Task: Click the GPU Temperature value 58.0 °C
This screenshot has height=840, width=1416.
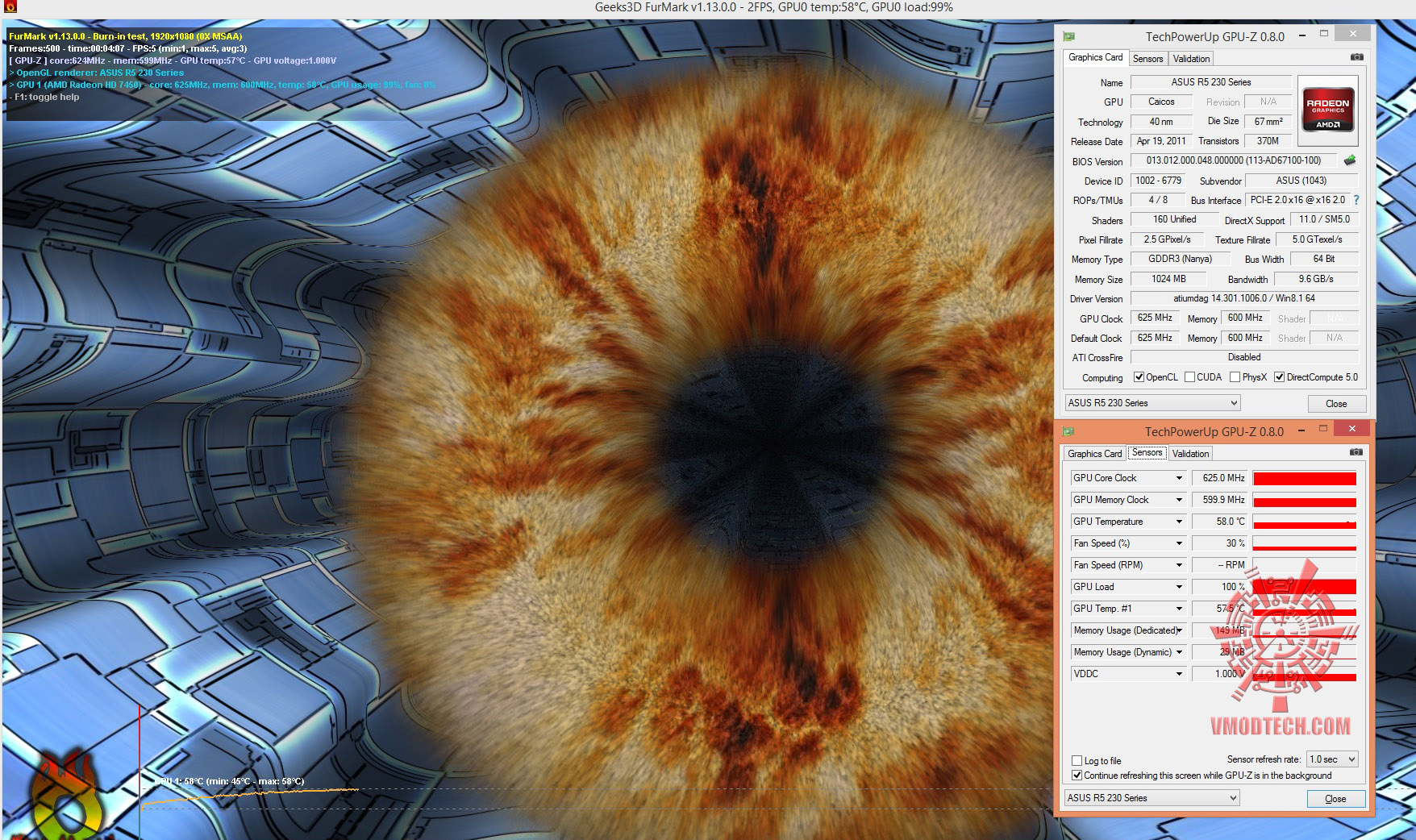Action: [x=1219, y=522]
